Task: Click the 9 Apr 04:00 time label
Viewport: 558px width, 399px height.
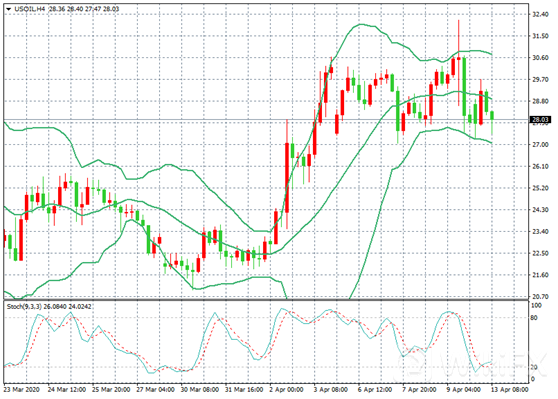Action: coord(464,390)
